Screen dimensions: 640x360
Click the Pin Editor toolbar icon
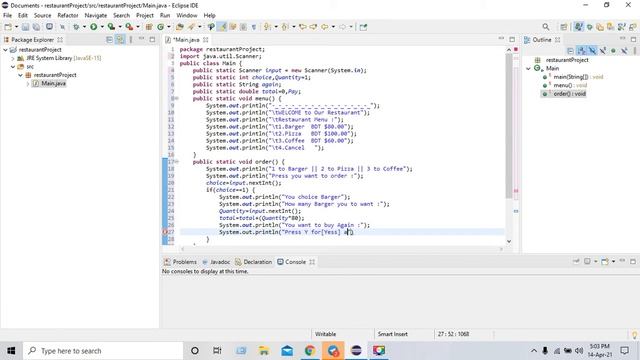363,27
